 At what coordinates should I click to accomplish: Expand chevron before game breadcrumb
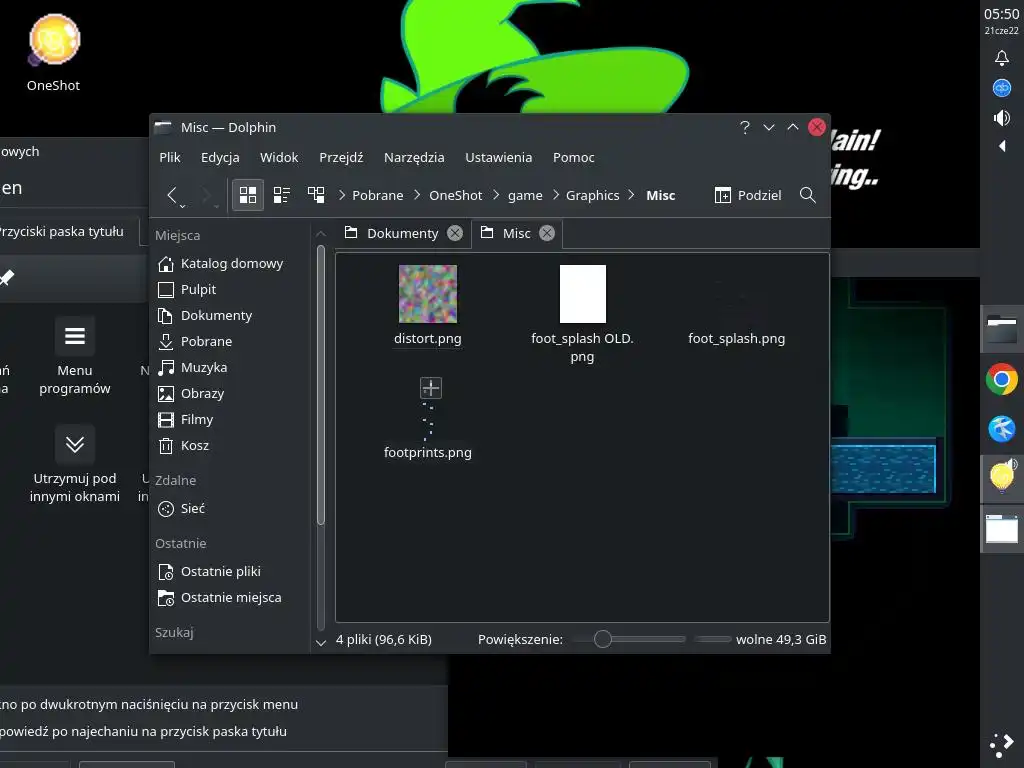(x=496, y=195)
